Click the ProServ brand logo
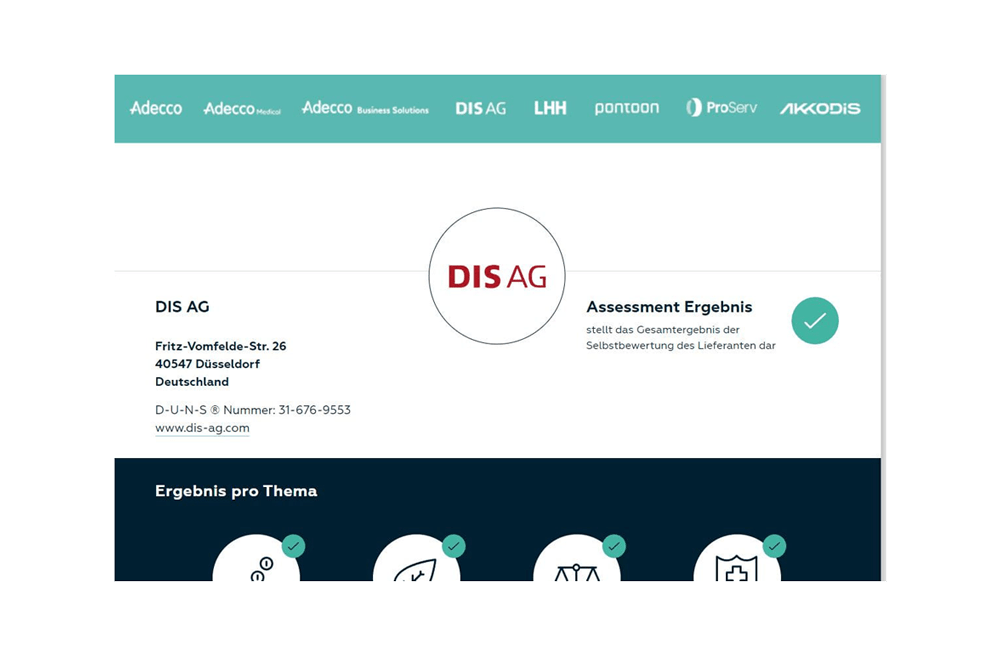 pos(721,107)
